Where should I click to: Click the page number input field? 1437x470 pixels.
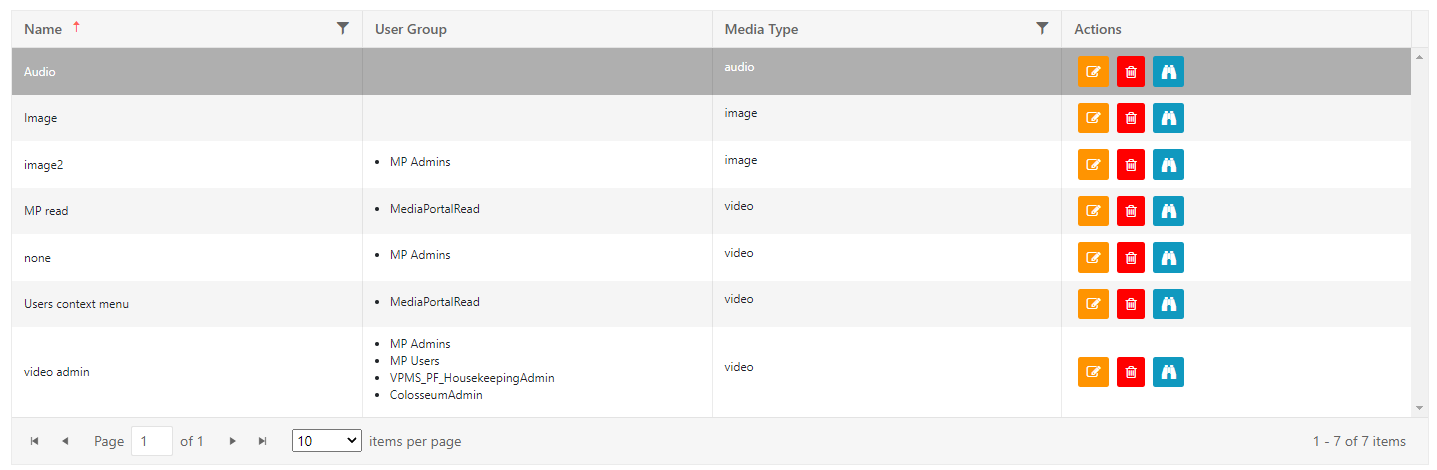[151, 441]
